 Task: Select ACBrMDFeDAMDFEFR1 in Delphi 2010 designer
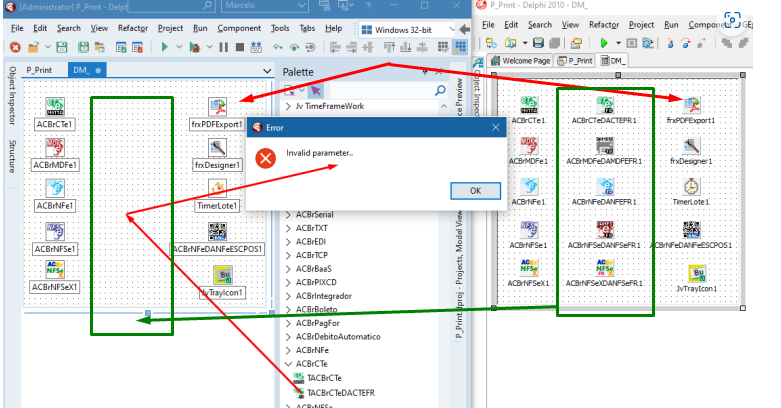tap(605, 146)
